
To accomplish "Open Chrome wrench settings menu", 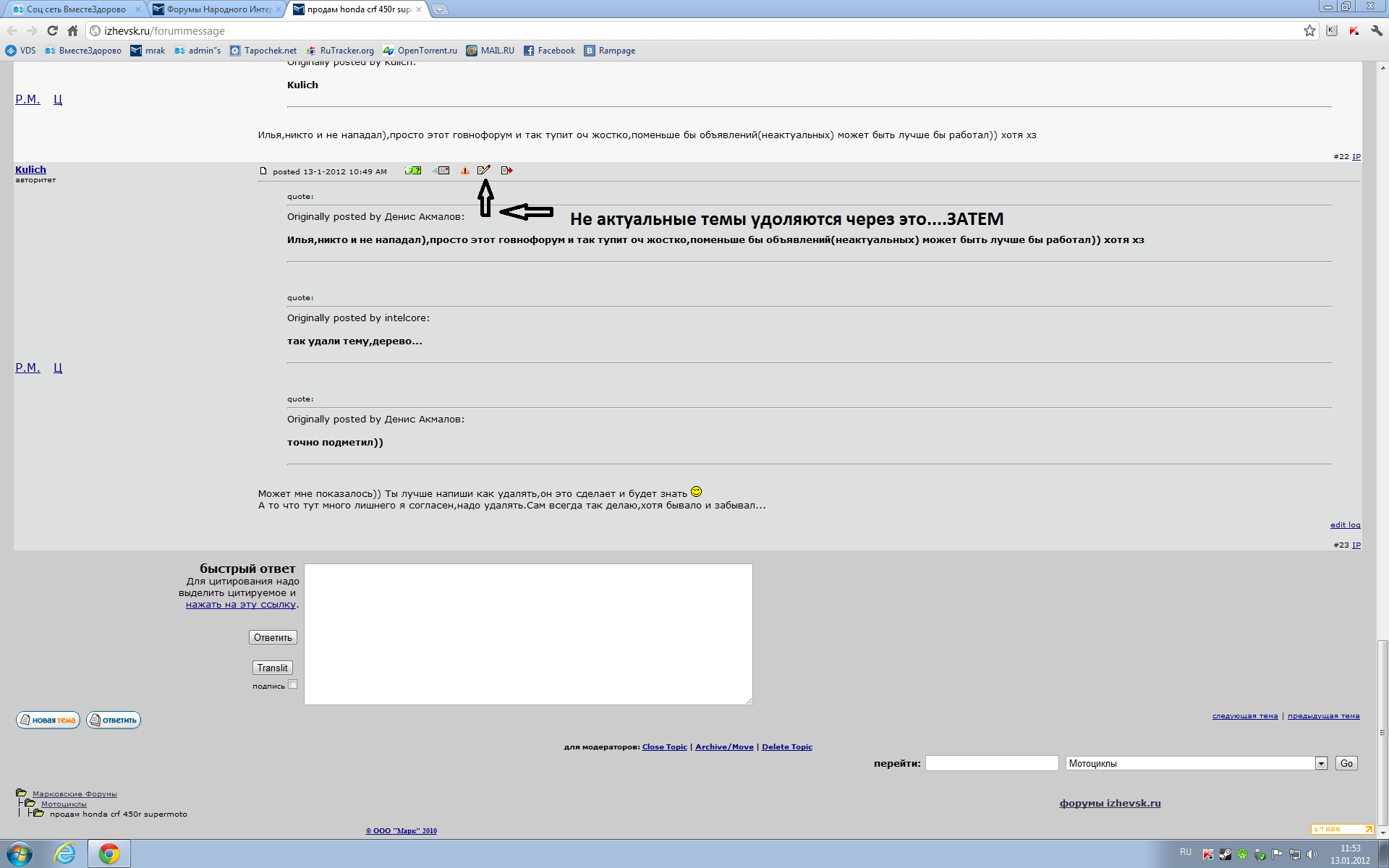I will (x=1377, y=30).
